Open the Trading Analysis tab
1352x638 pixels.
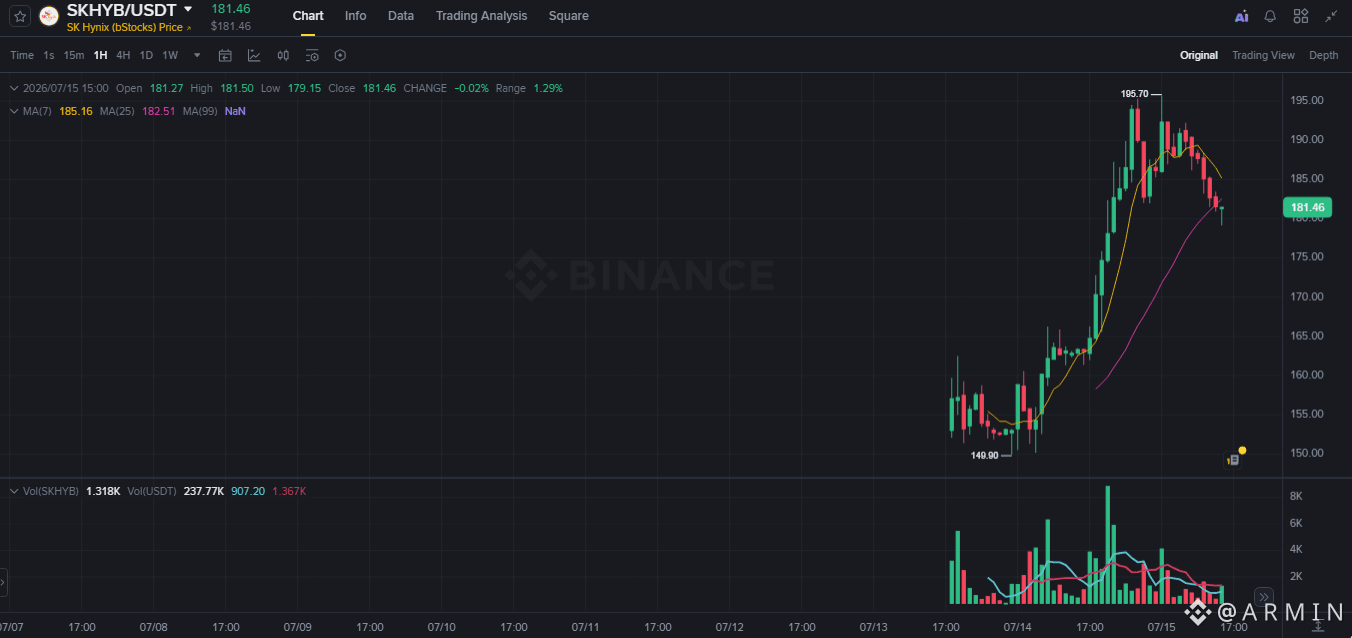(x=481, y=16)
